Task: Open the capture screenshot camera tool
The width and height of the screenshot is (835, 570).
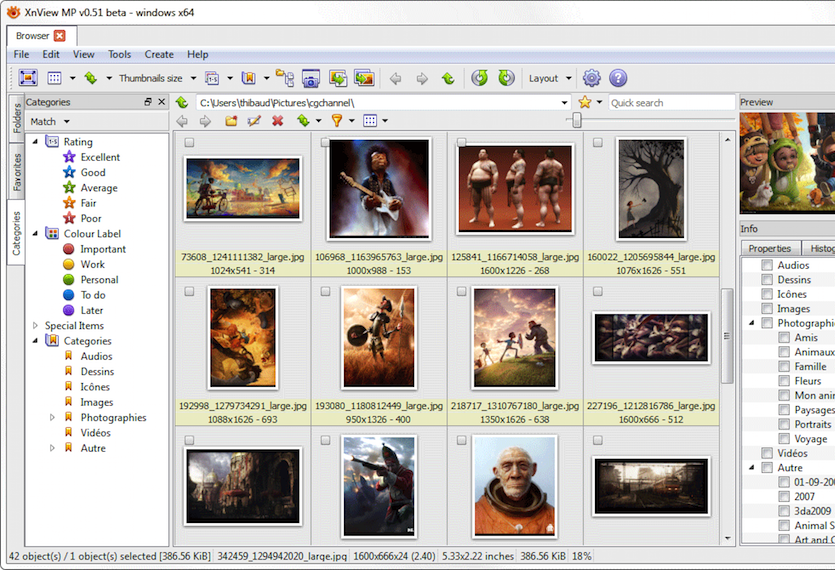Action: tap(310, 78)
